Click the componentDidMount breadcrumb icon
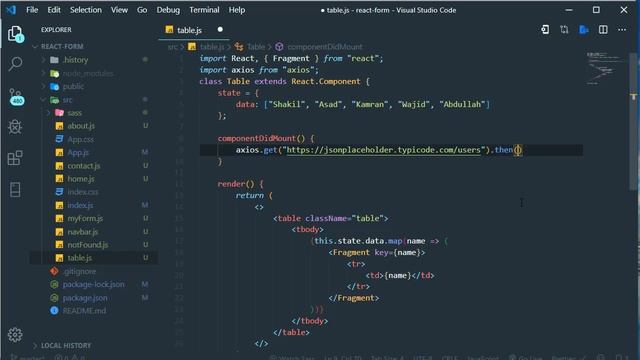 pos(279,47)
